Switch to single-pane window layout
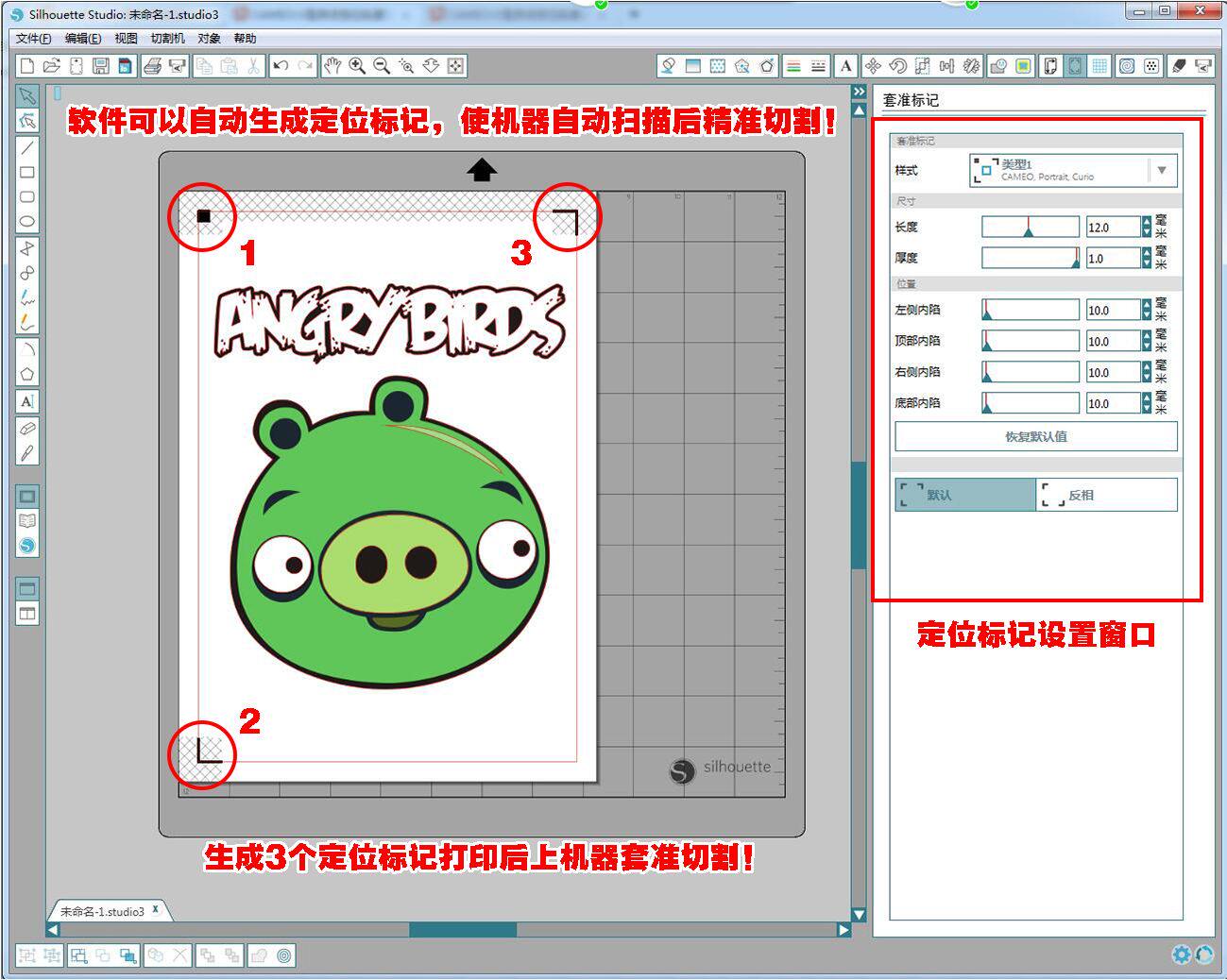Image resolution: width=1227 pixels, height=980 pixels. [27, 588]
